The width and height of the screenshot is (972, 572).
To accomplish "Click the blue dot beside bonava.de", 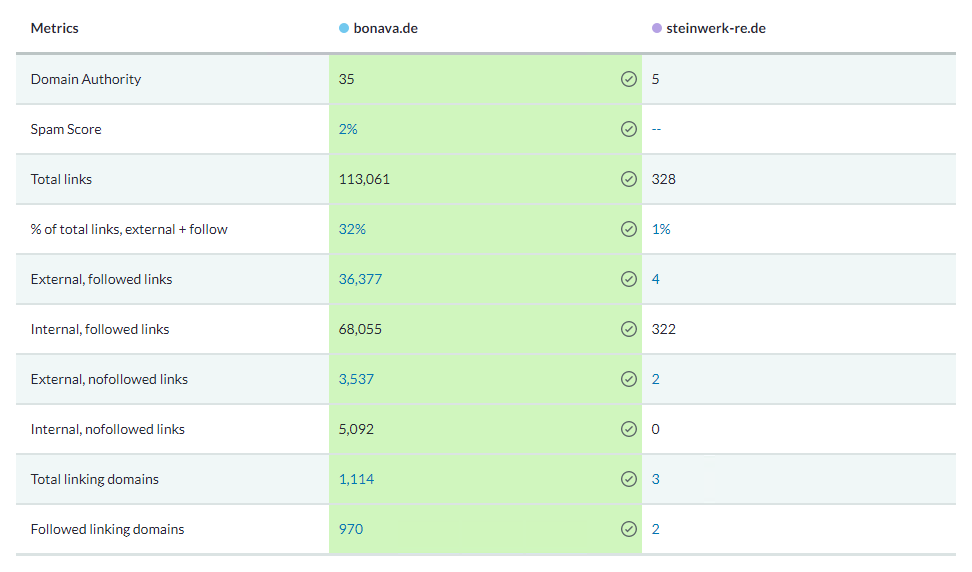I will point(344,28).
